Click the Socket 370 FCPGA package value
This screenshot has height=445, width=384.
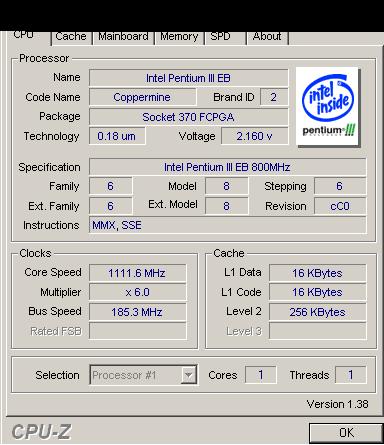tap(189, 117)
